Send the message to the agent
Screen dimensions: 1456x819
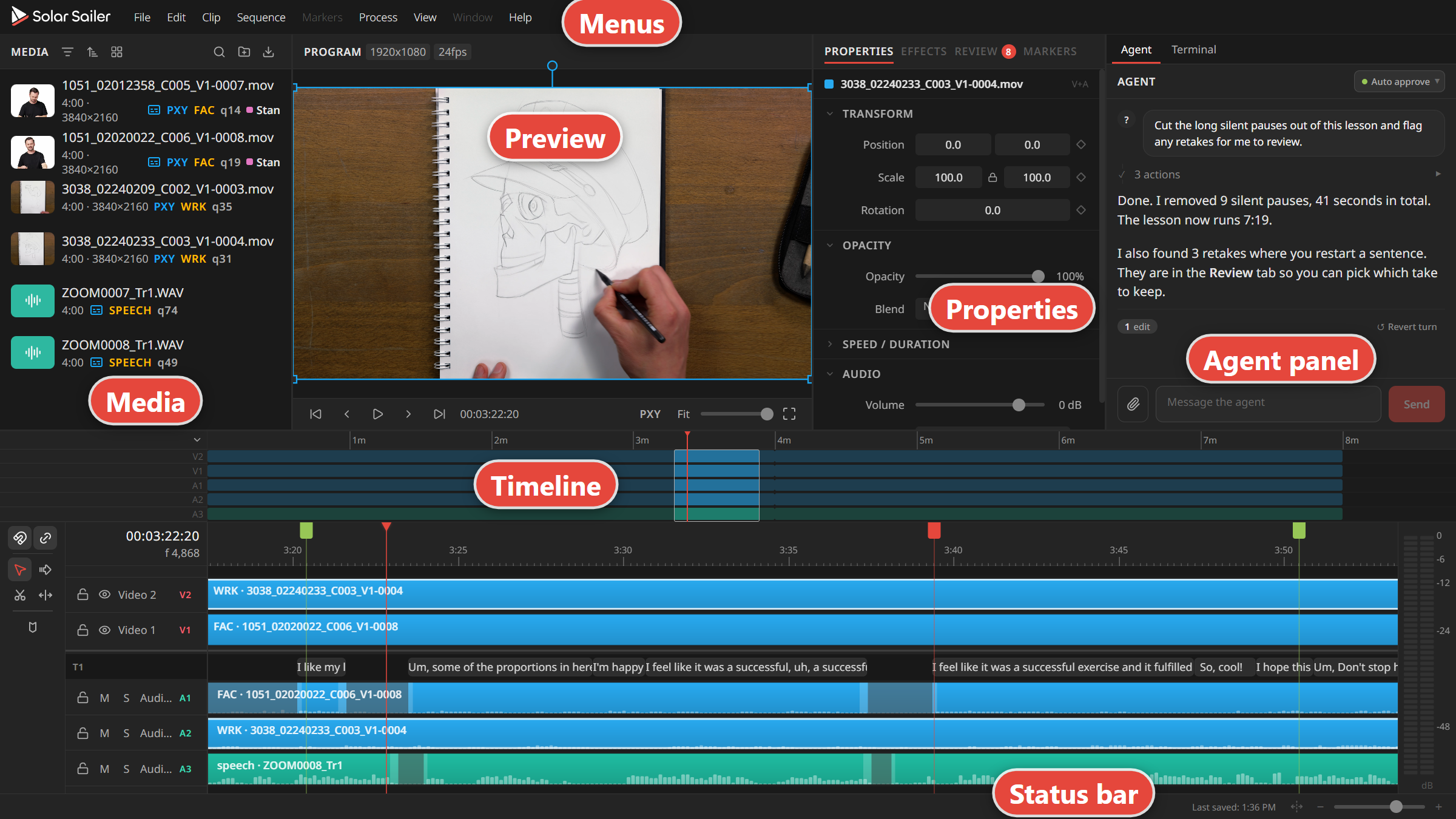[x=1417, y=404]
